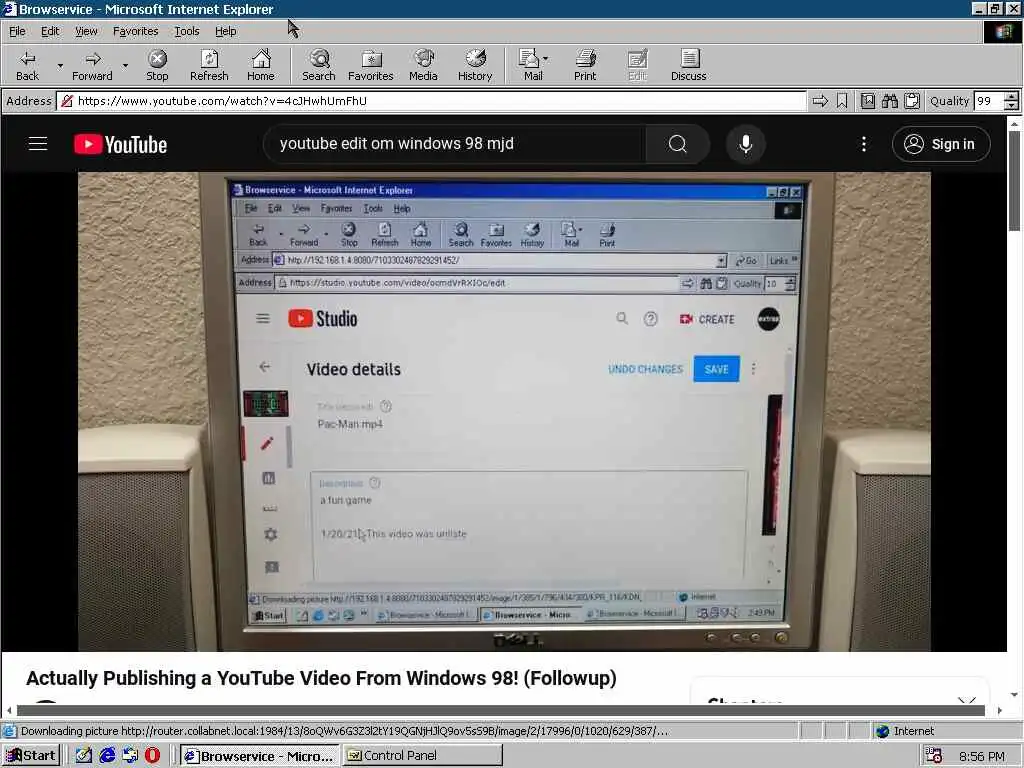Click the voice search microphone button
The image size is (1024, 768).
[746, 144]
